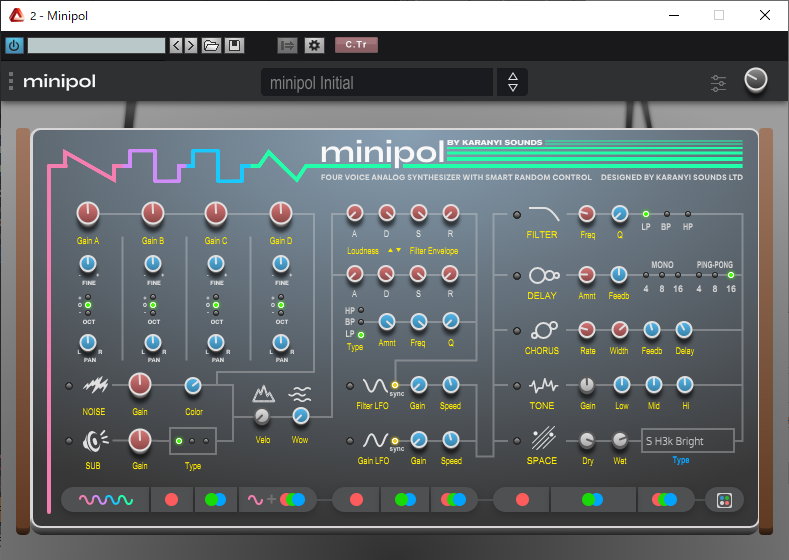Open the minipol side menu dots
The image size is (789, 560).
click(x=11, y=81)
